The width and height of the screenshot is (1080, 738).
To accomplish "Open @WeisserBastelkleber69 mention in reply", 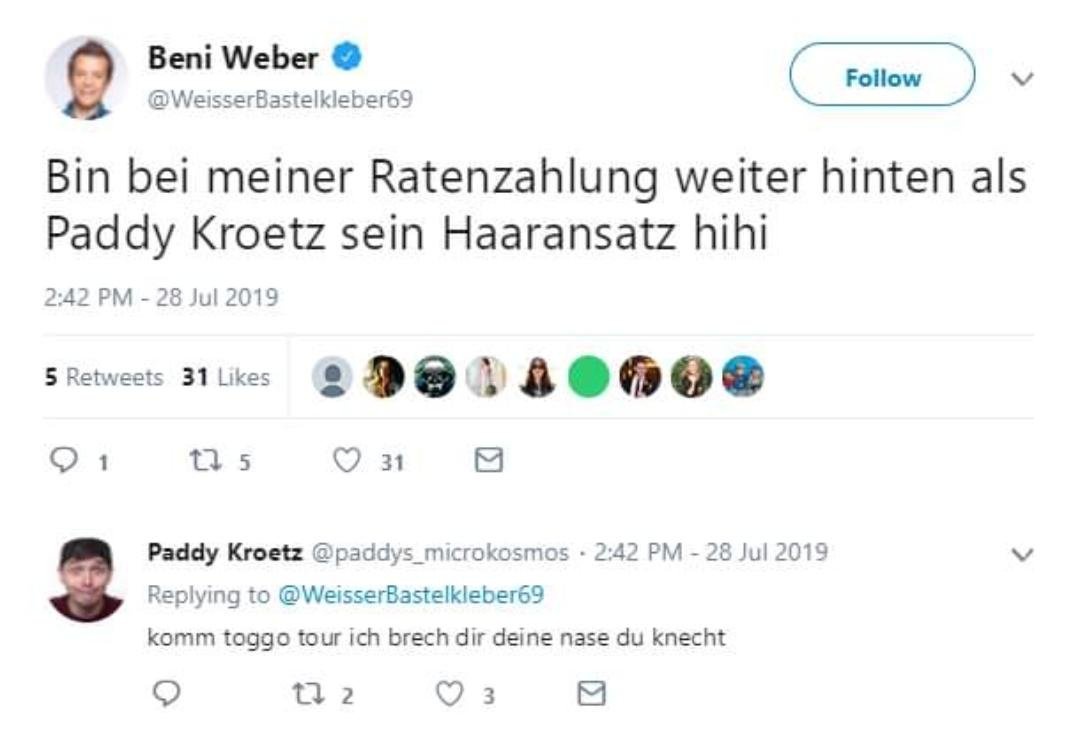I will [x=408, y=595].
